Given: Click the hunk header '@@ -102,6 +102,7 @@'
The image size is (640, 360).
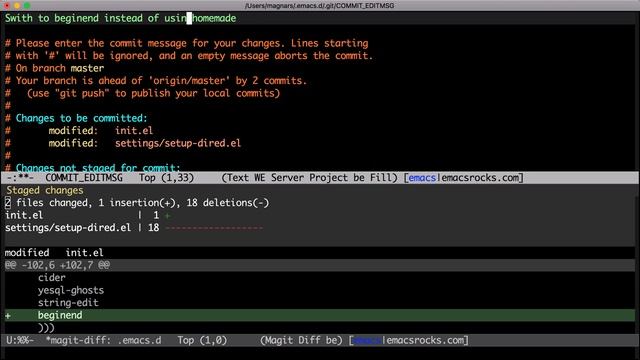Looking at the screenshot, I should (57, 265).
